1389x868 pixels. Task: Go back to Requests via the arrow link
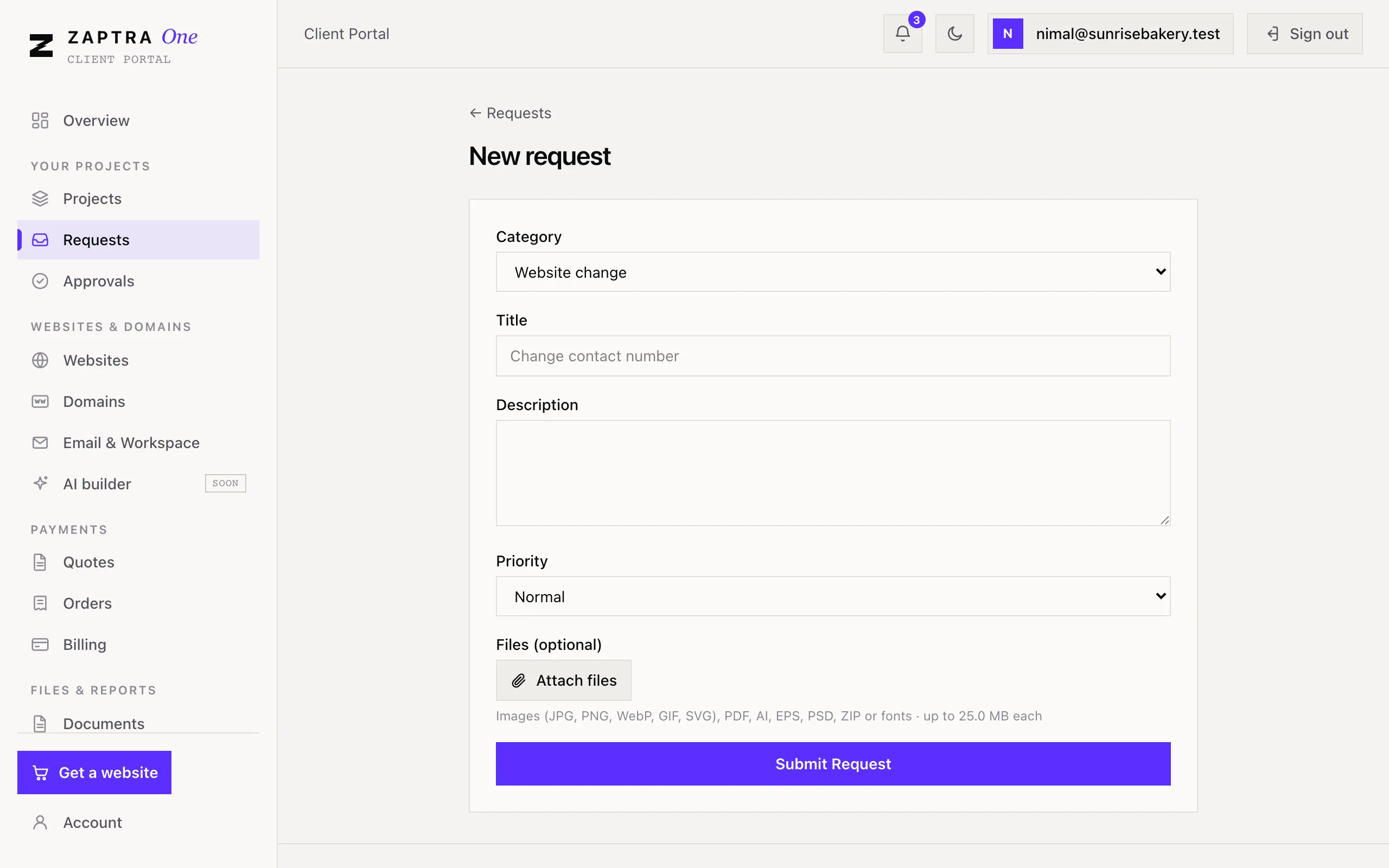tap(509, 113)
